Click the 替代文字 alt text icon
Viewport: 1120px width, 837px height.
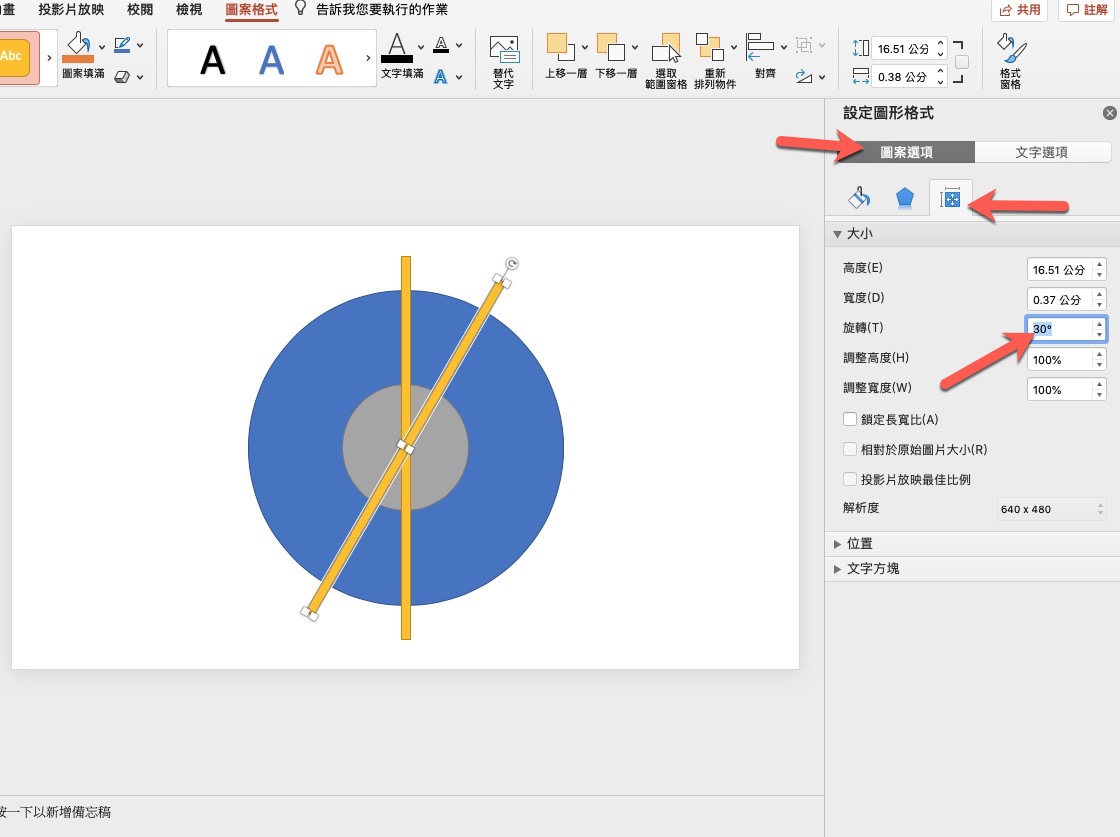pyautogui.click(x=503, y=51)
